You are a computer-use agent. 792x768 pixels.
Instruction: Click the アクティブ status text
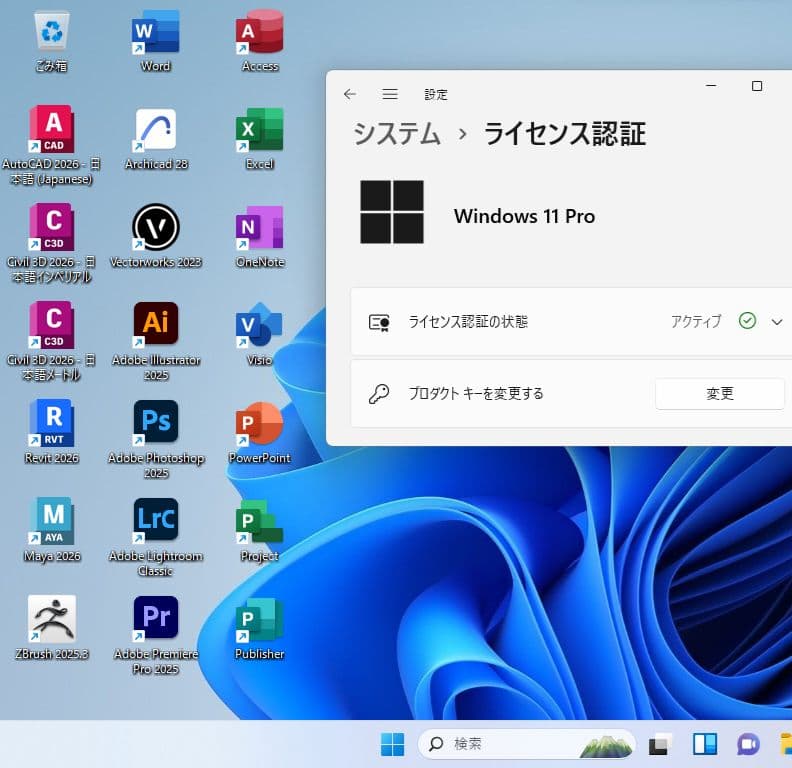(696, 321)
